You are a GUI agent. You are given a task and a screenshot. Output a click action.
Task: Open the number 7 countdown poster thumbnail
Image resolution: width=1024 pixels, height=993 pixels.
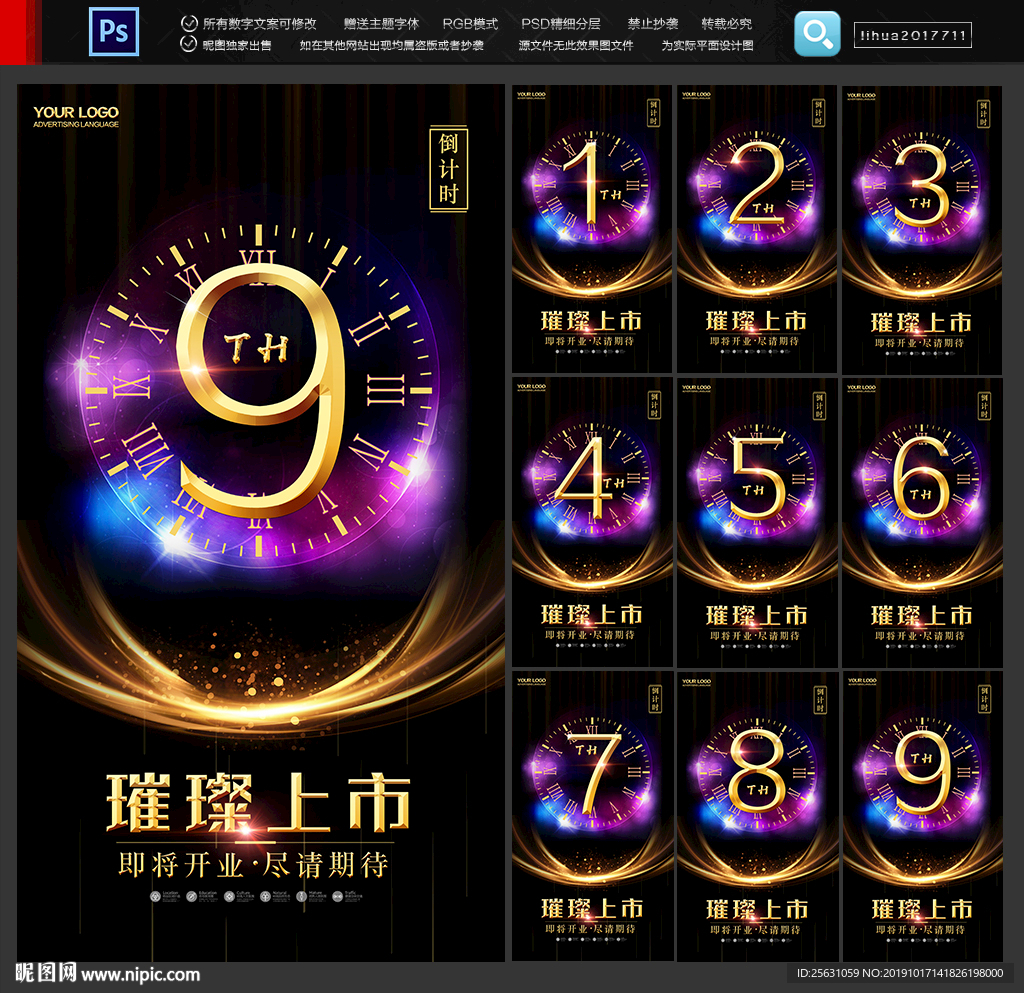pos(592,816)
